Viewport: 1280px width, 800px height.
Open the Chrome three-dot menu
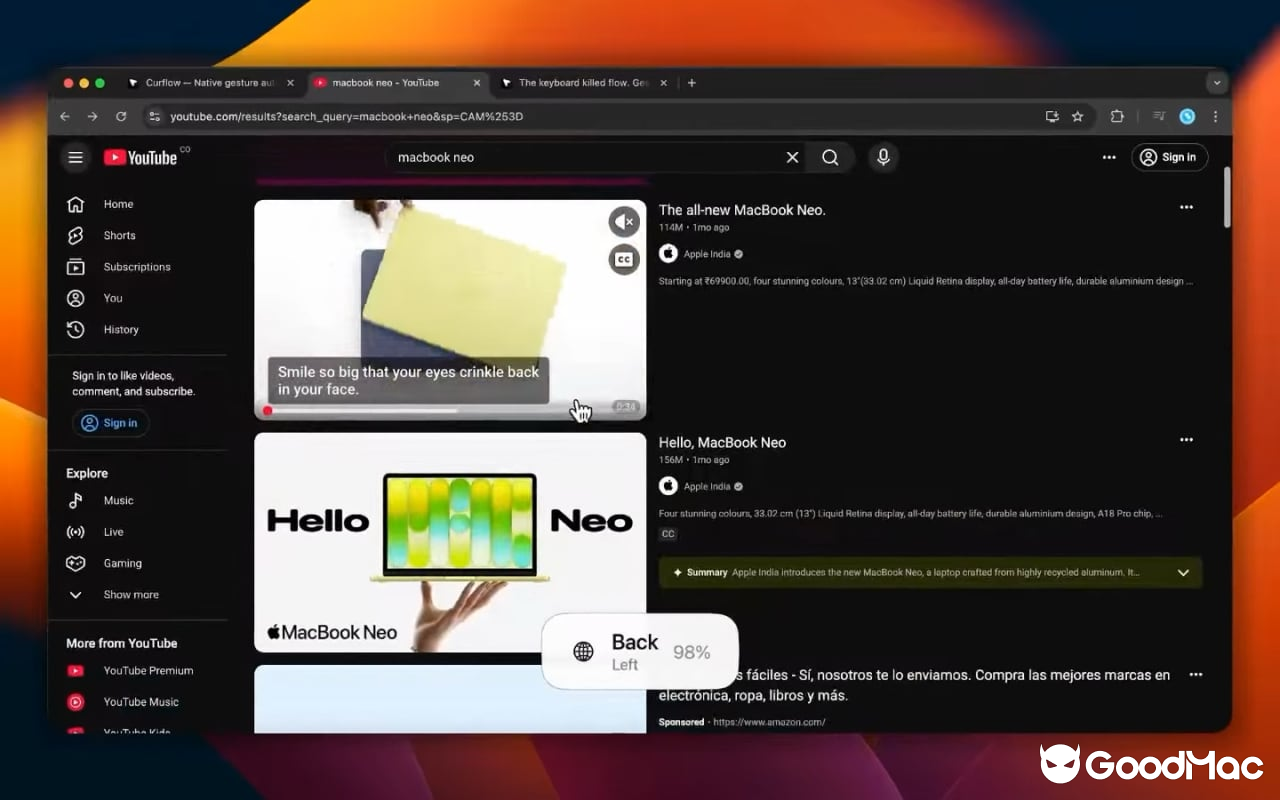pyautogui.click(x=1215, y=116)
